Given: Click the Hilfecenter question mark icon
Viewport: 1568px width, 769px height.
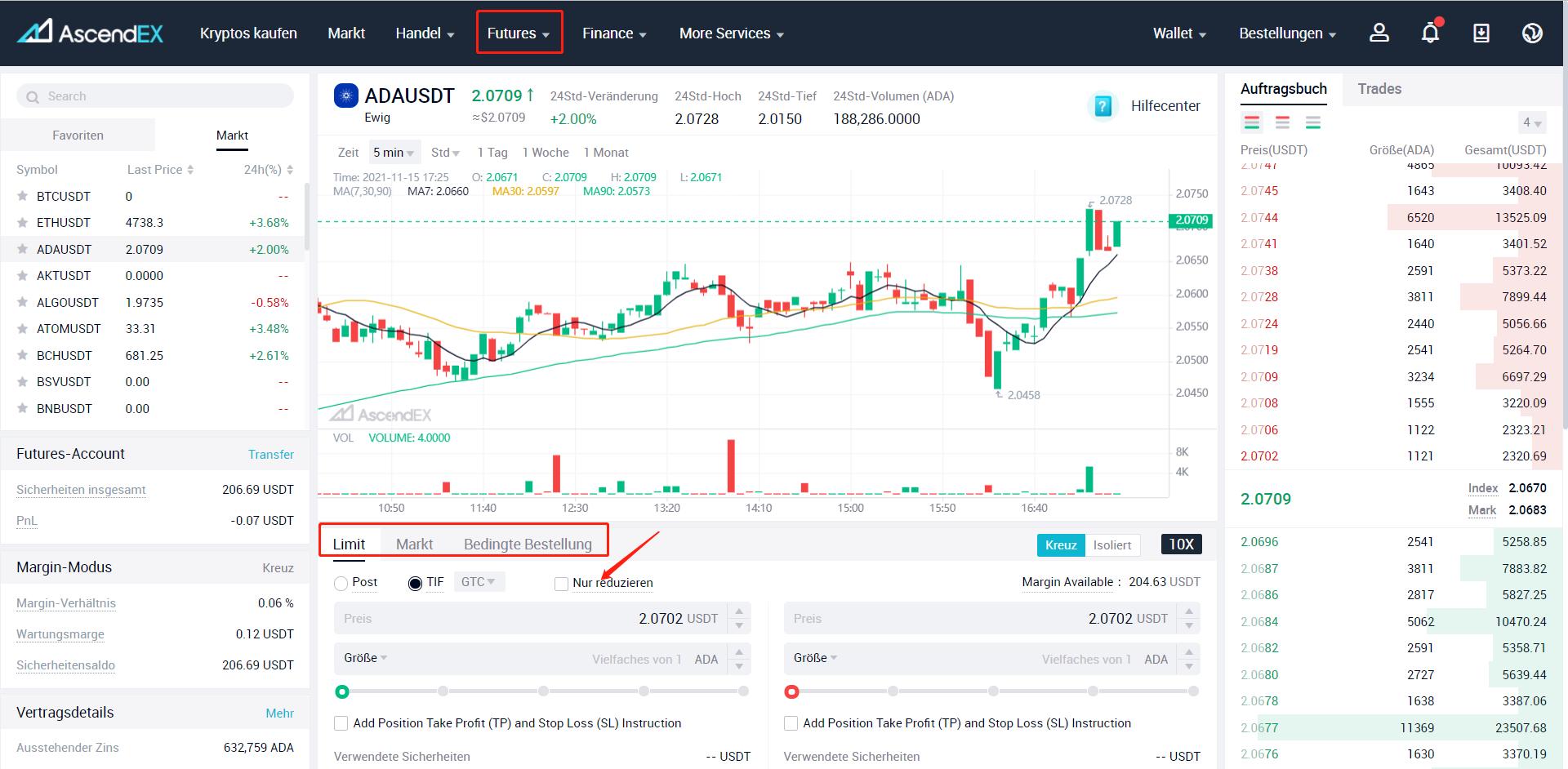Looking at the screenshot, I should click(1102, 106).
